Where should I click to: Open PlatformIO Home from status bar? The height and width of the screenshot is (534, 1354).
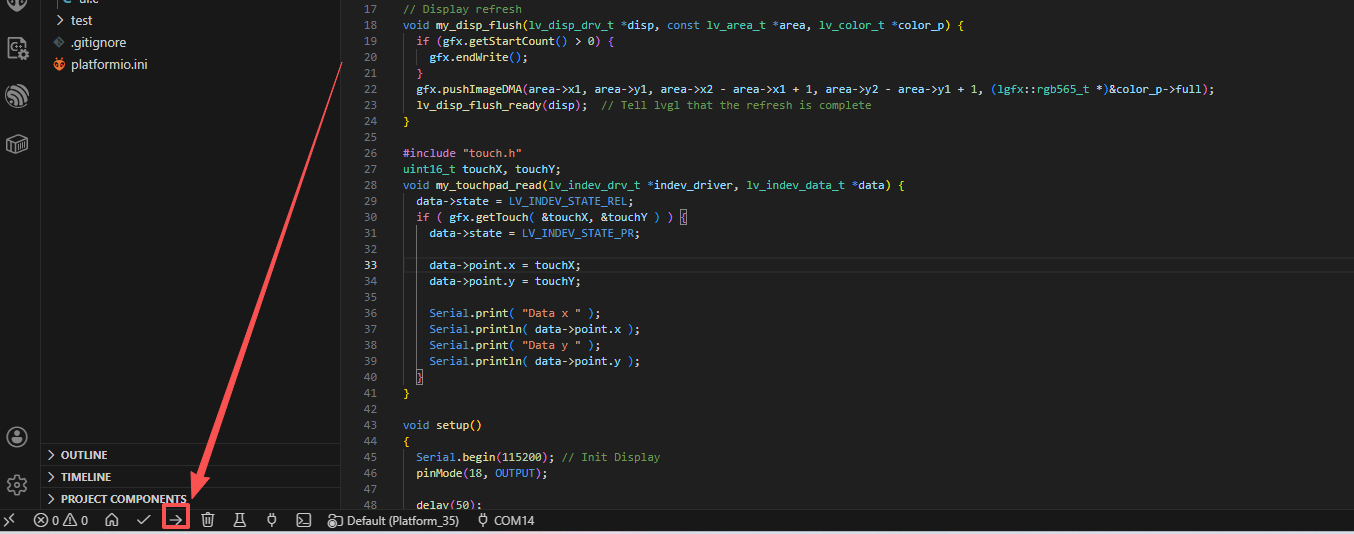click(112, 520)
